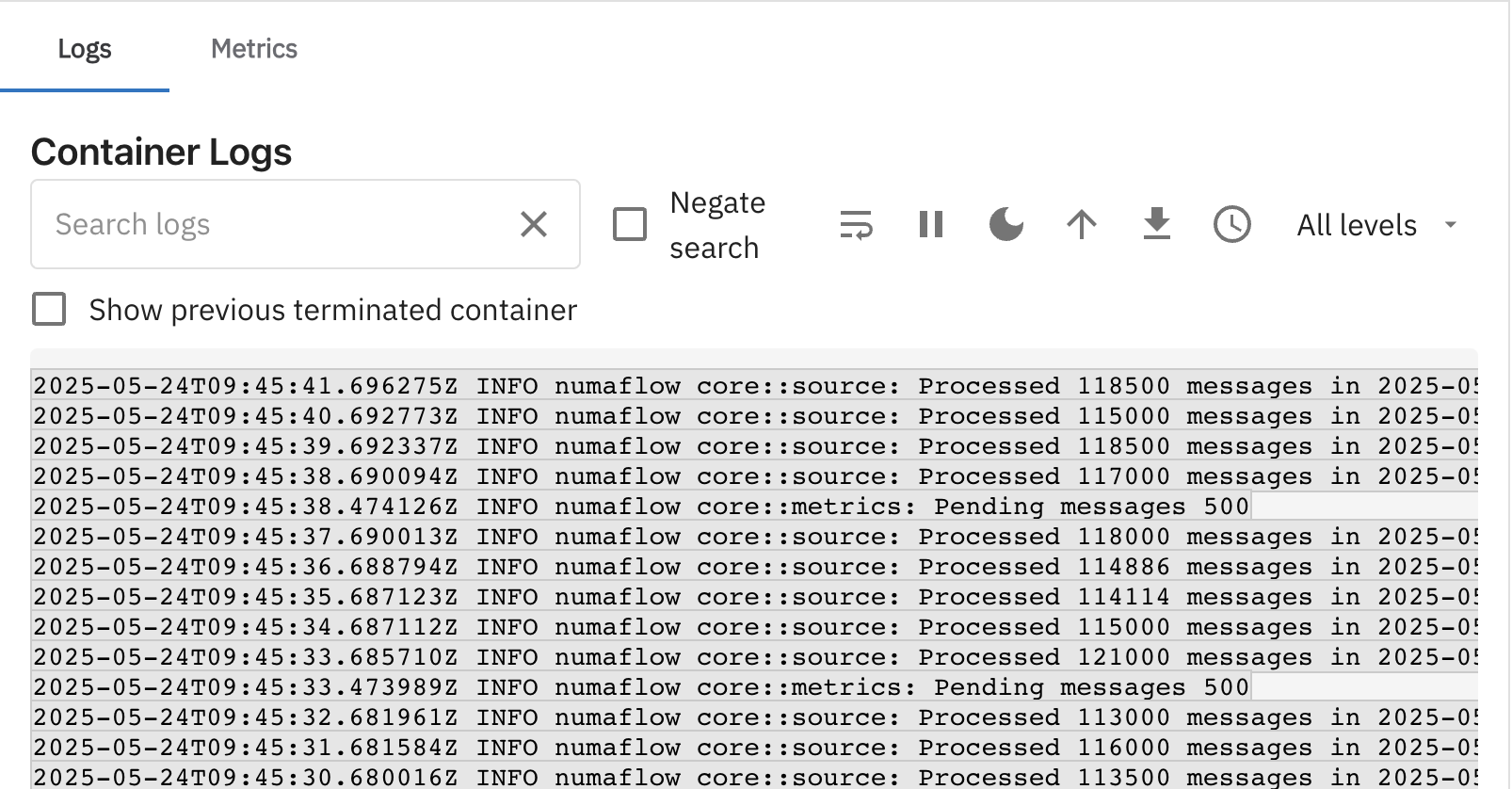
Task: Click the All levels dropdown arrow
Action: [x=1451, y=225]
